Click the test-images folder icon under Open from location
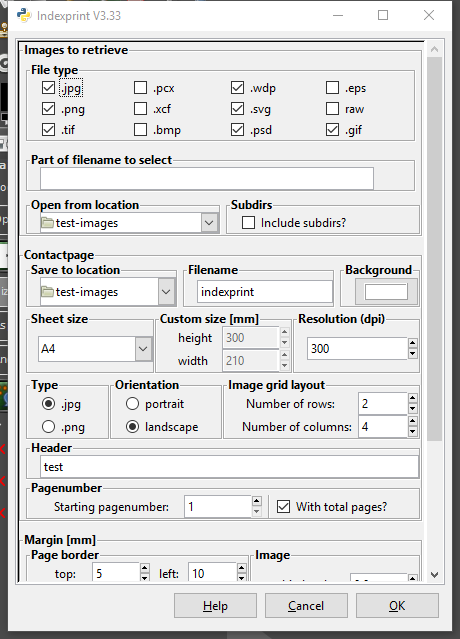Screen dimensions: 460x639 tap(47, 223)
